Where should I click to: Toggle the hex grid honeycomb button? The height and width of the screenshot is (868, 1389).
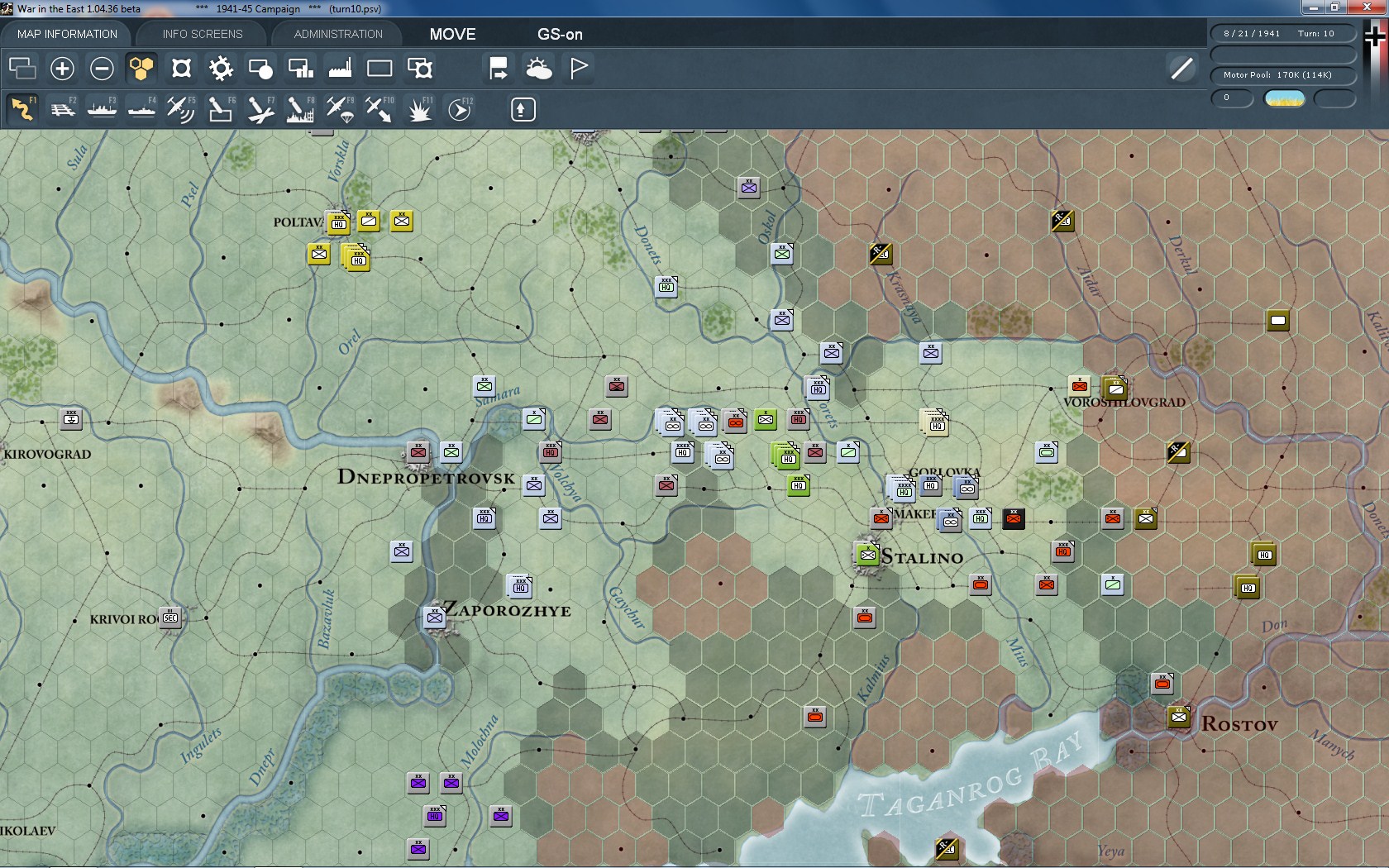point(141,69)
